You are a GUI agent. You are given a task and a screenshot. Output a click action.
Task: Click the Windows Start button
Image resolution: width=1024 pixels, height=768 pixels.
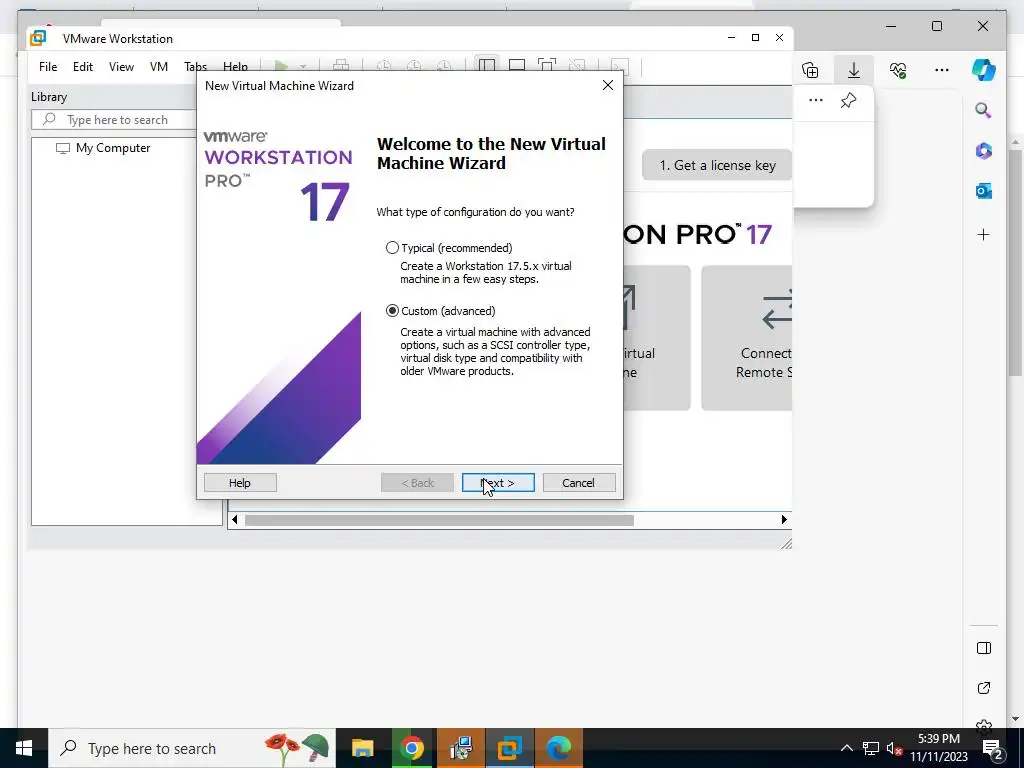24,748
